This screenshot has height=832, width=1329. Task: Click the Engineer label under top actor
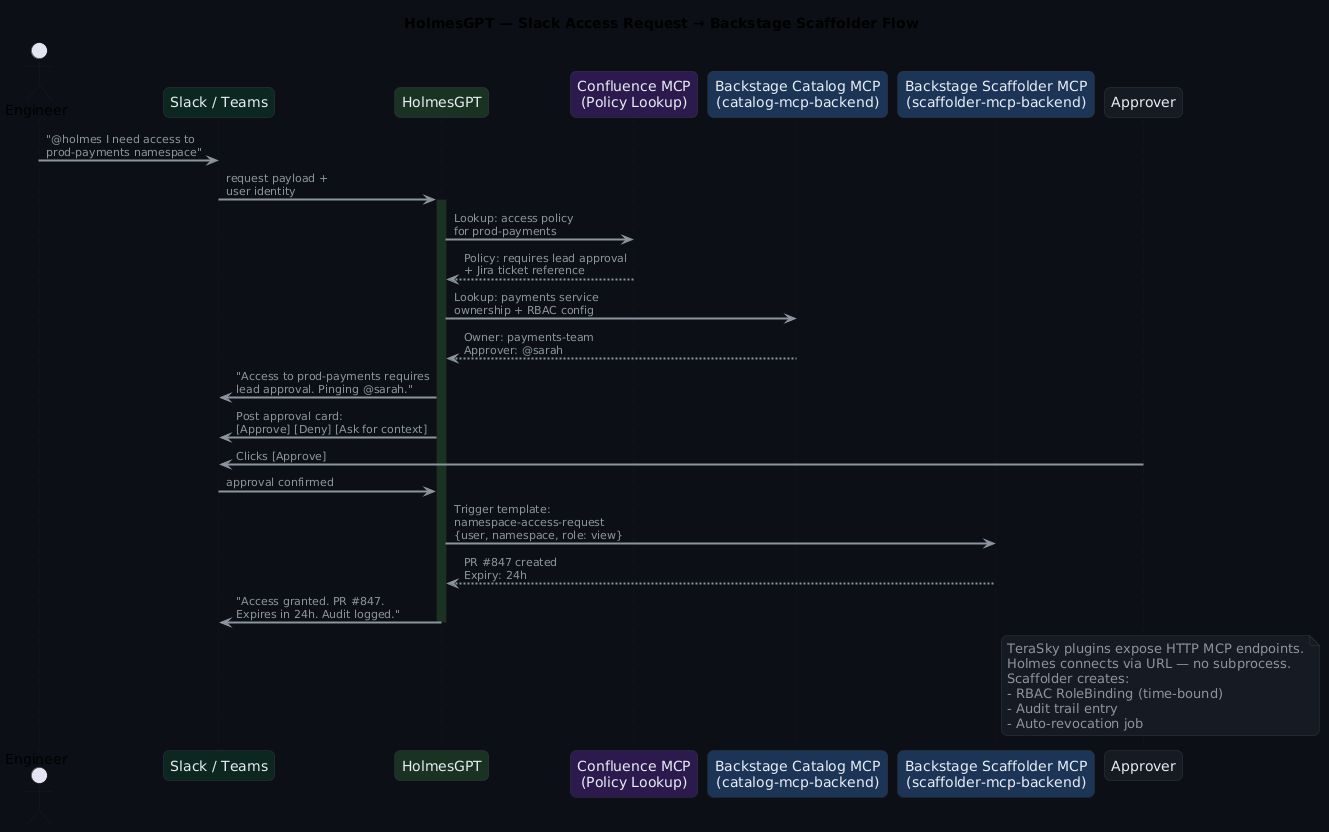click(36, 110)
